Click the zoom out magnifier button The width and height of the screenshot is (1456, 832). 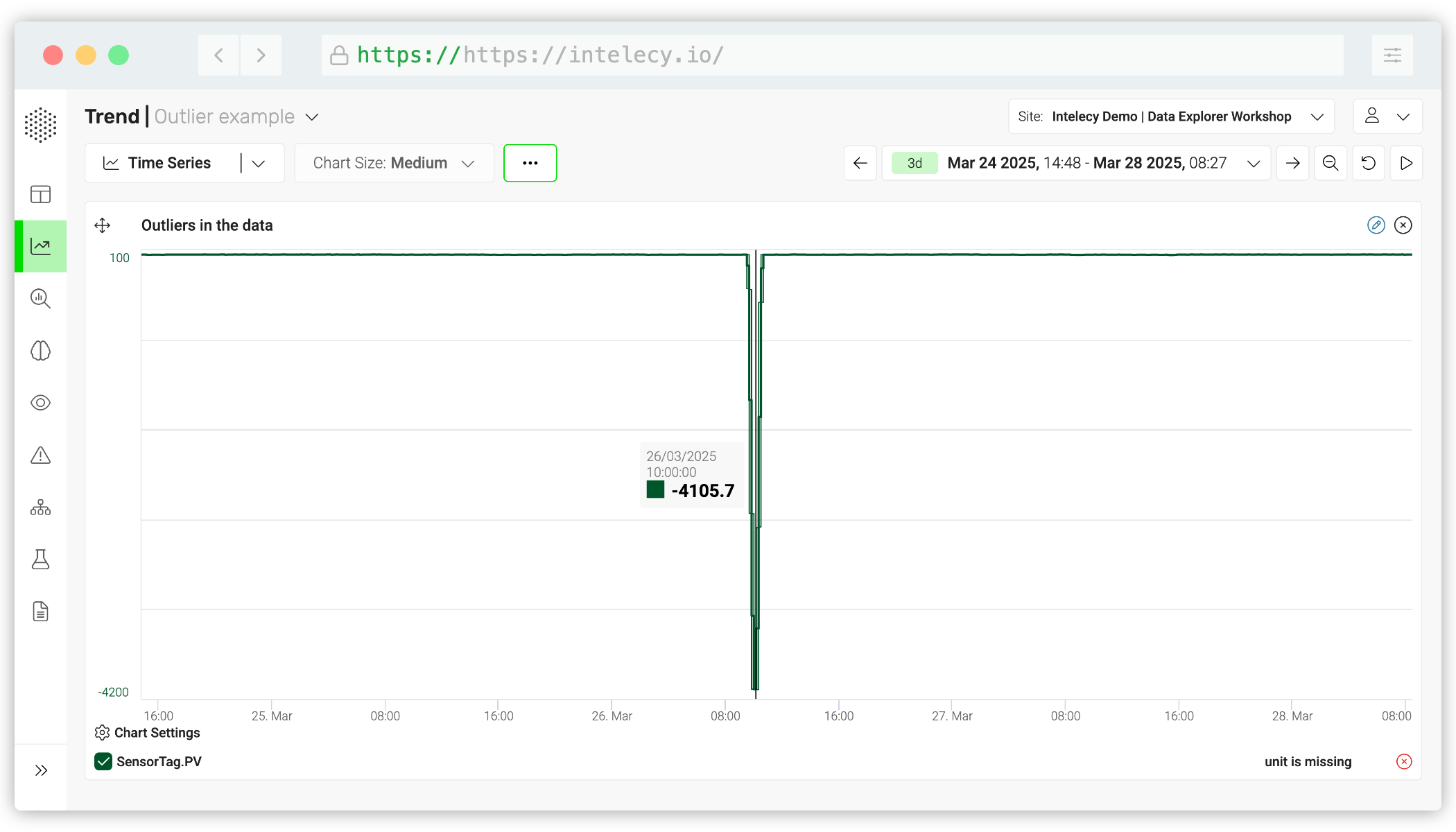1330,163
